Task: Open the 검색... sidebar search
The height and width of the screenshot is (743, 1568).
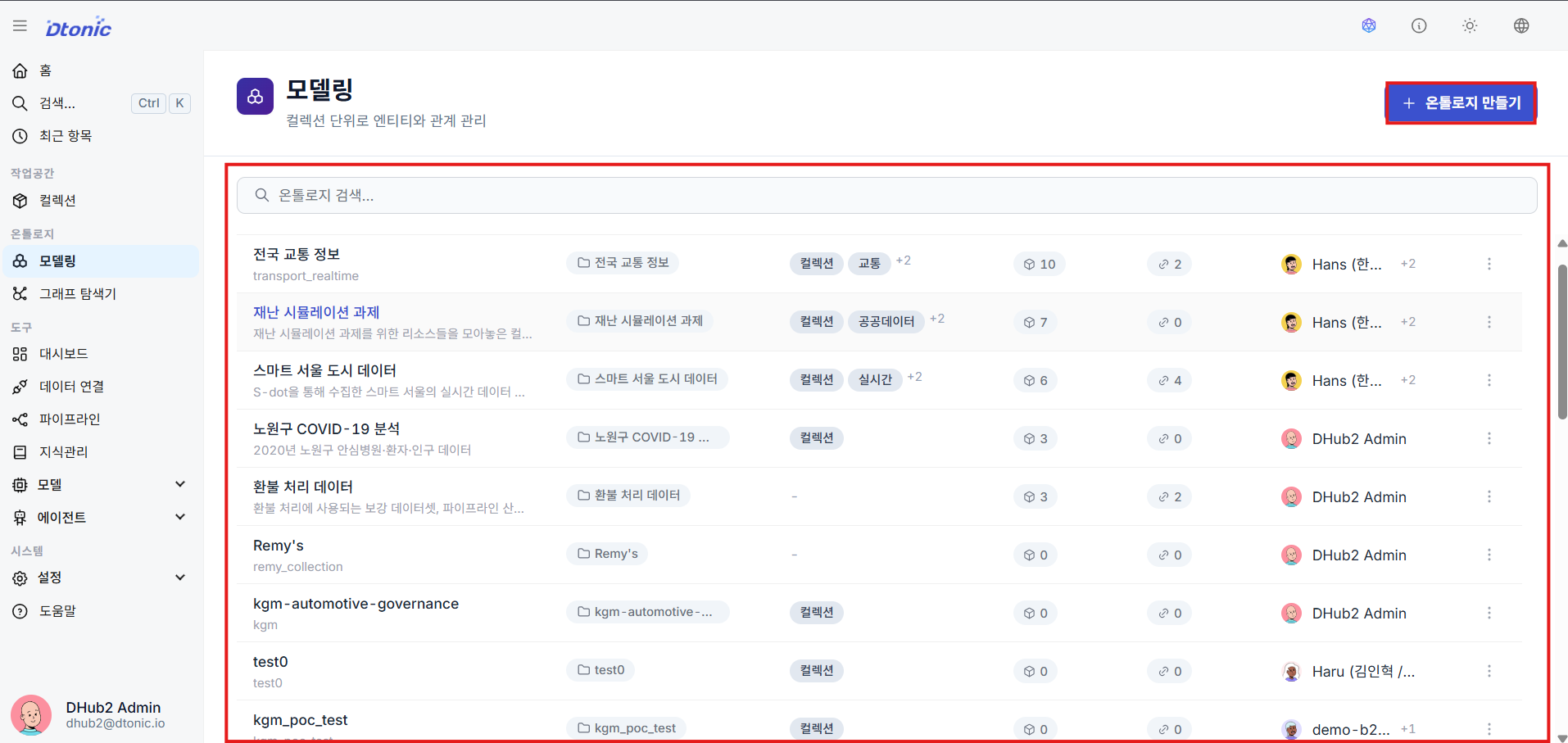Action: tap(102, 103)
